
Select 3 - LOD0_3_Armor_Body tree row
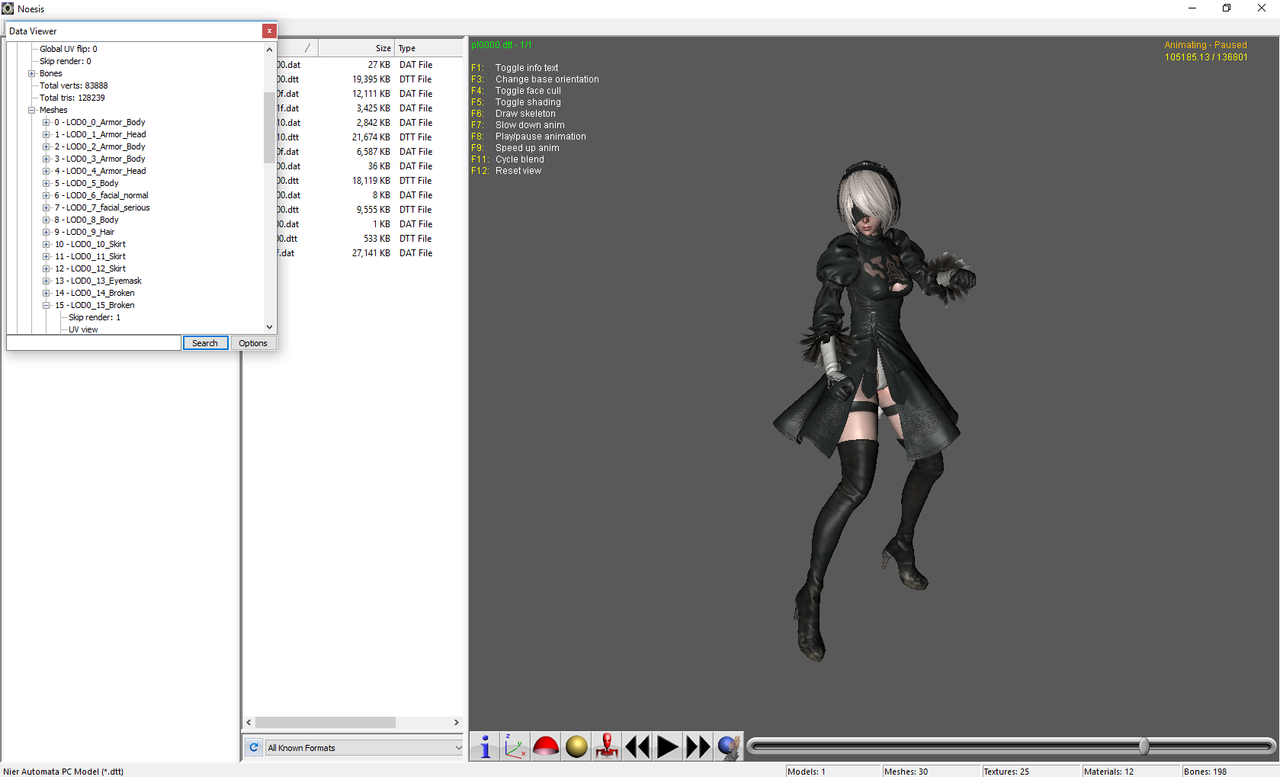(100, 159)
